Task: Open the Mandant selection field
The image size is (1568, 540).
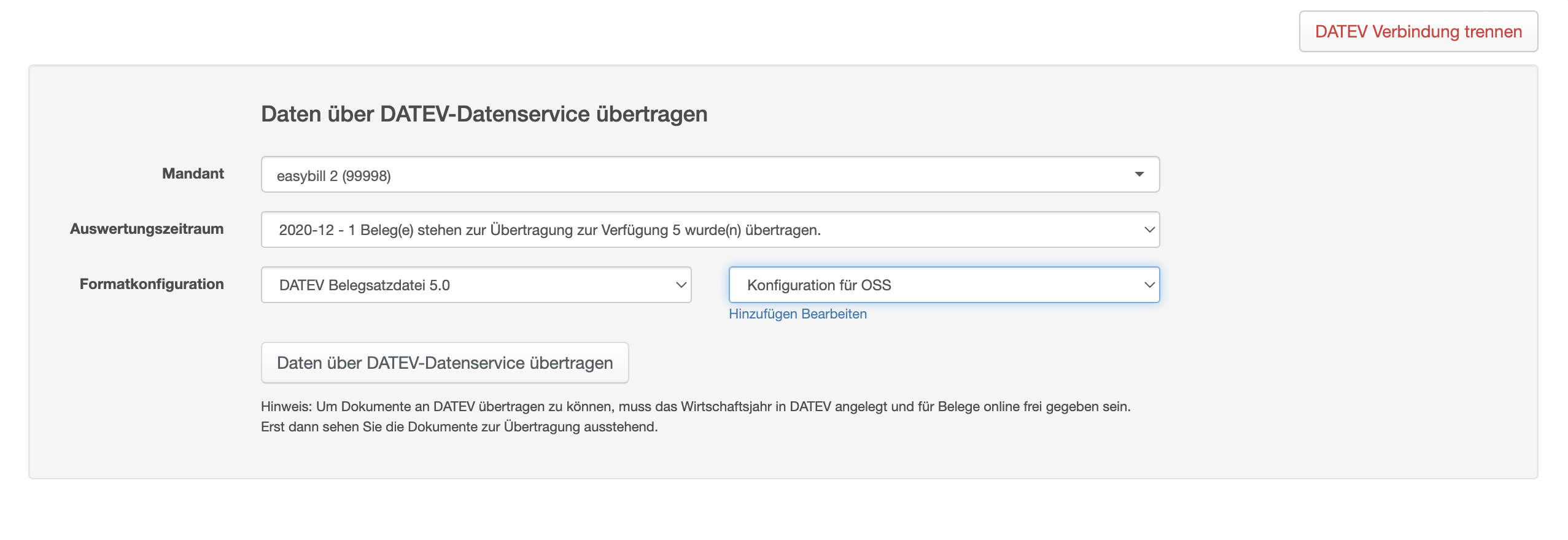Action: tap(709, 175)
